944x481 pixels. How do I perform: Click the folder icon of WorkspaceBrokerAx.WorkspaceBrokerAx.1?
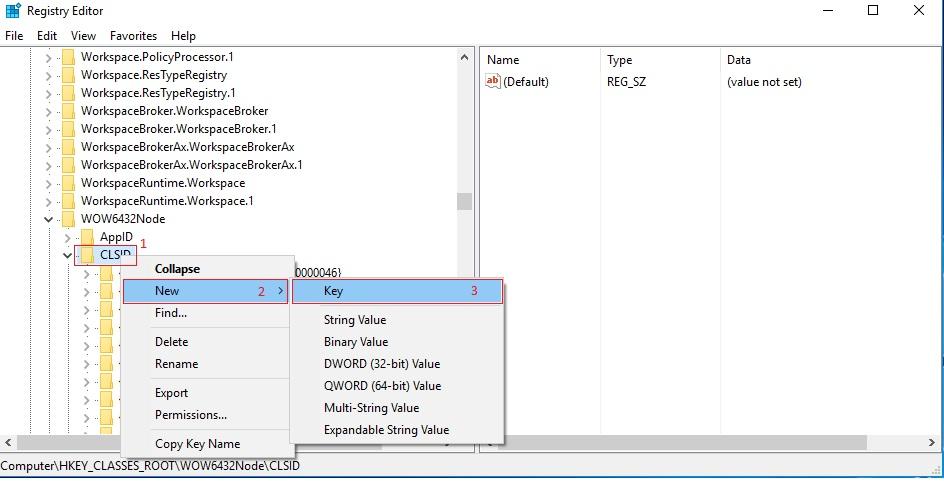[69, 165]
